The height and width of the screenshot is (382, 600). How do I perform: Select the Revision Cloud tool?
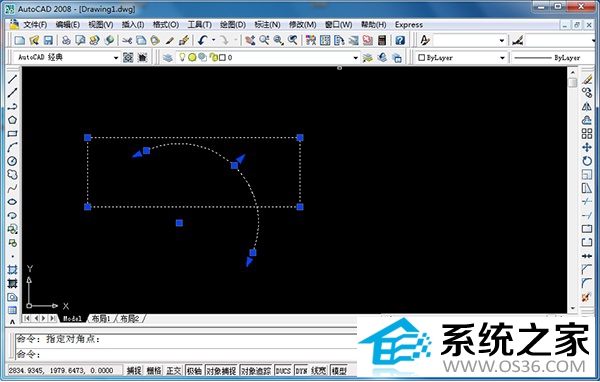(12, 175)
